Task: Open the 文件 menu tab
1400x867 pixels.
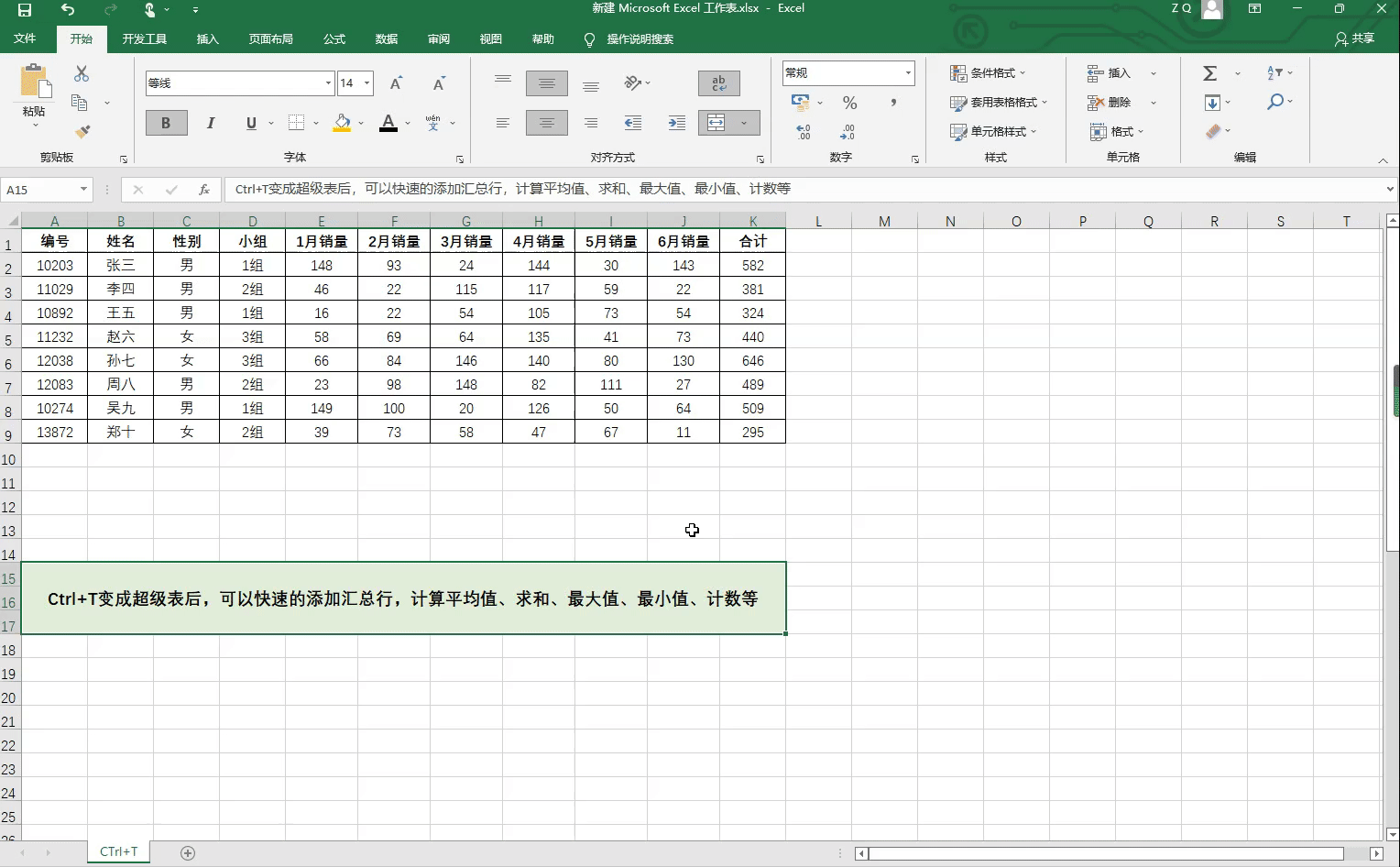Action: pyautogui.click(x=25, y=38)
